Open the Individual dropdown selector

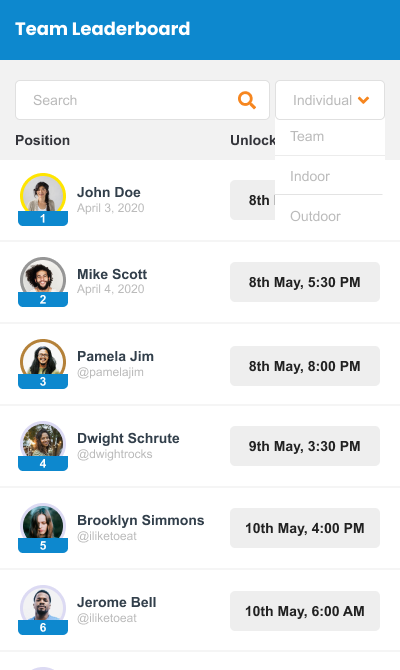[330, 100]
